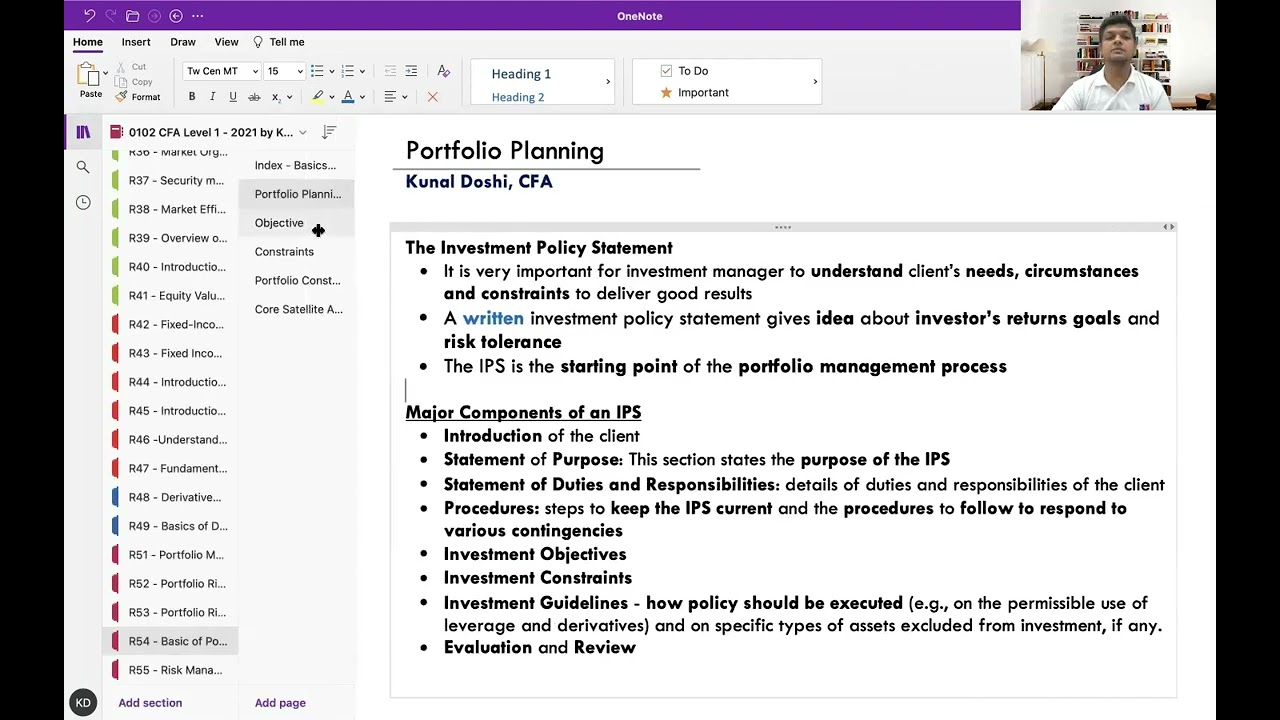Screen dimensions: 1280x720
Task: Expand the heading styles gallery
Action: [608, 82]
